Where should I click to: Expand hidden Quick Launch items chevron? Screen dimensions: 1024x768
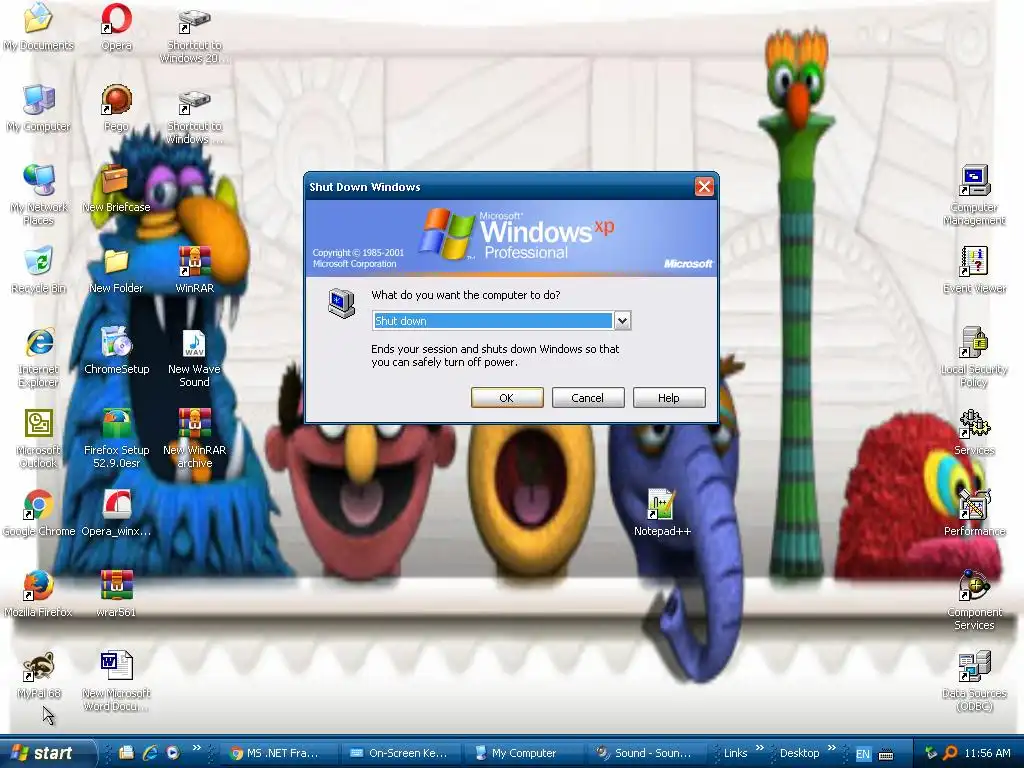pos(197,748)
